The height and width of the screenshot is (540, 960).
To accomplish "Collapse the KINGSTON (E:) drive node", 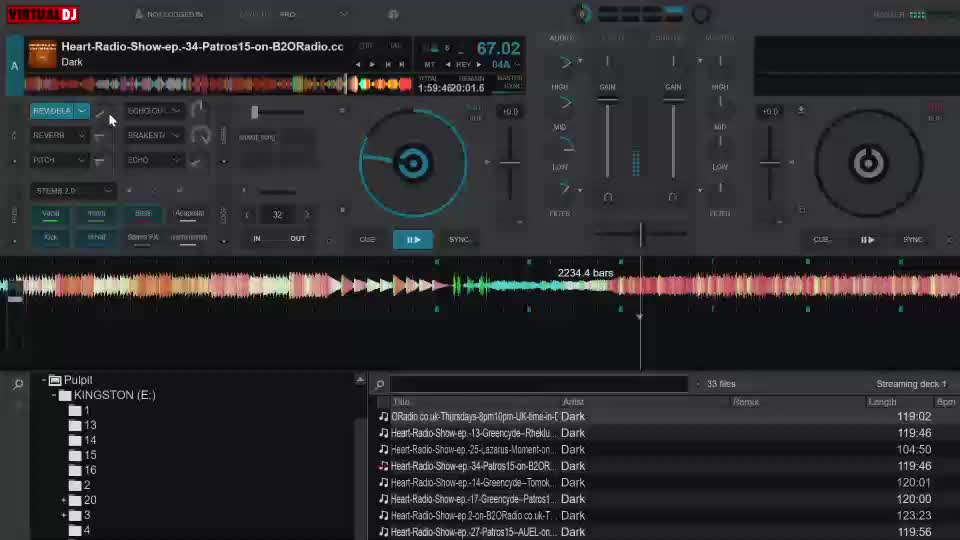I will [x=54, y=396].
